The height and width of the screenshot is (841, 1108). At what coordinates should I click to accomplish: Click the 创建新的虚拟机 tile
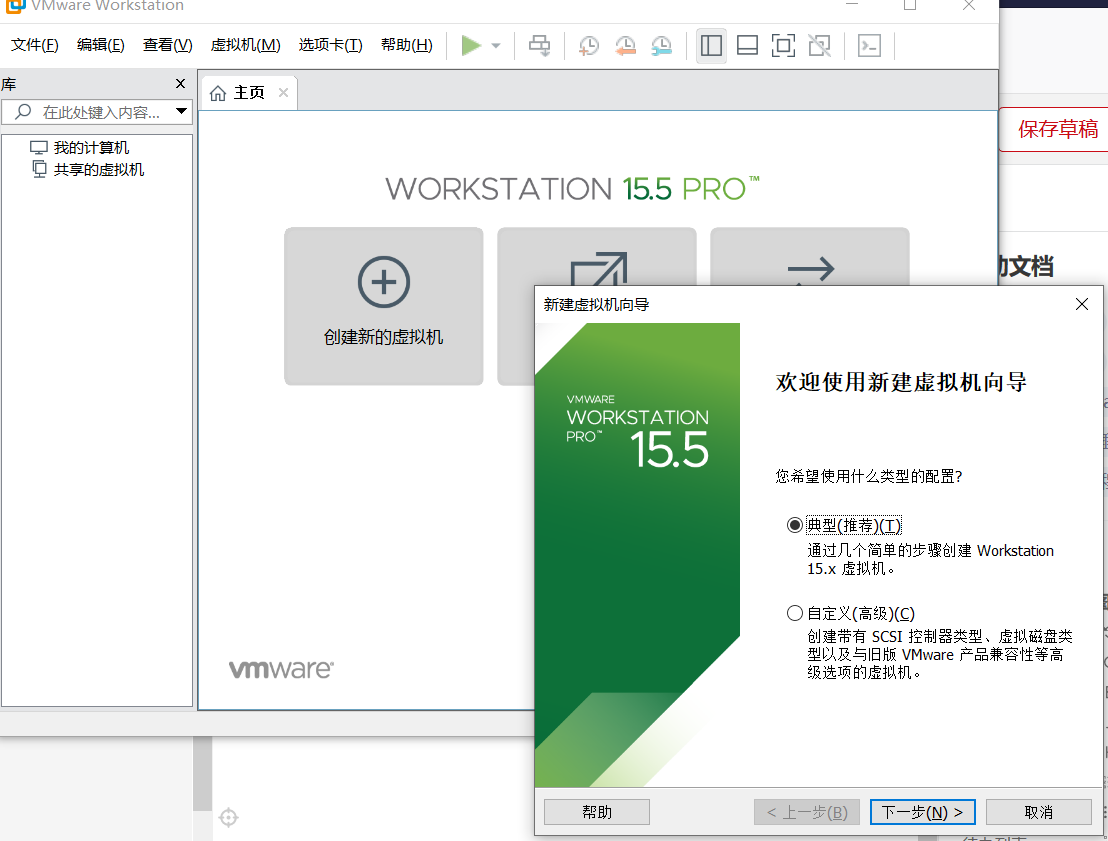[x=384, y=306]
